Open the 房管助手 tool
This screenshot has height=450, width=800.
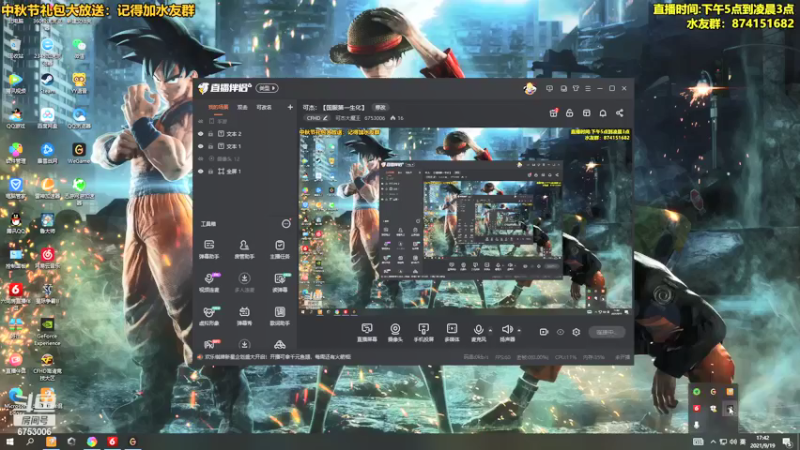tap(244, 249)
